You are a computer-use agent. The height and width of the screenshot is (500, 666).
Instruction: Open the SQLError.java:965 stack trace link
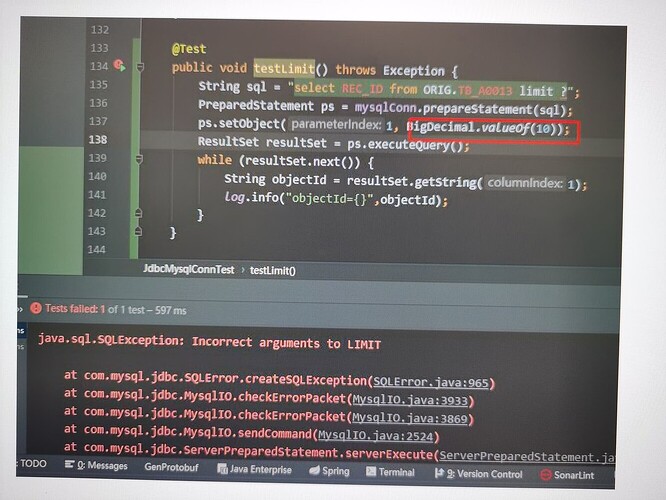(x=431, y=382)
